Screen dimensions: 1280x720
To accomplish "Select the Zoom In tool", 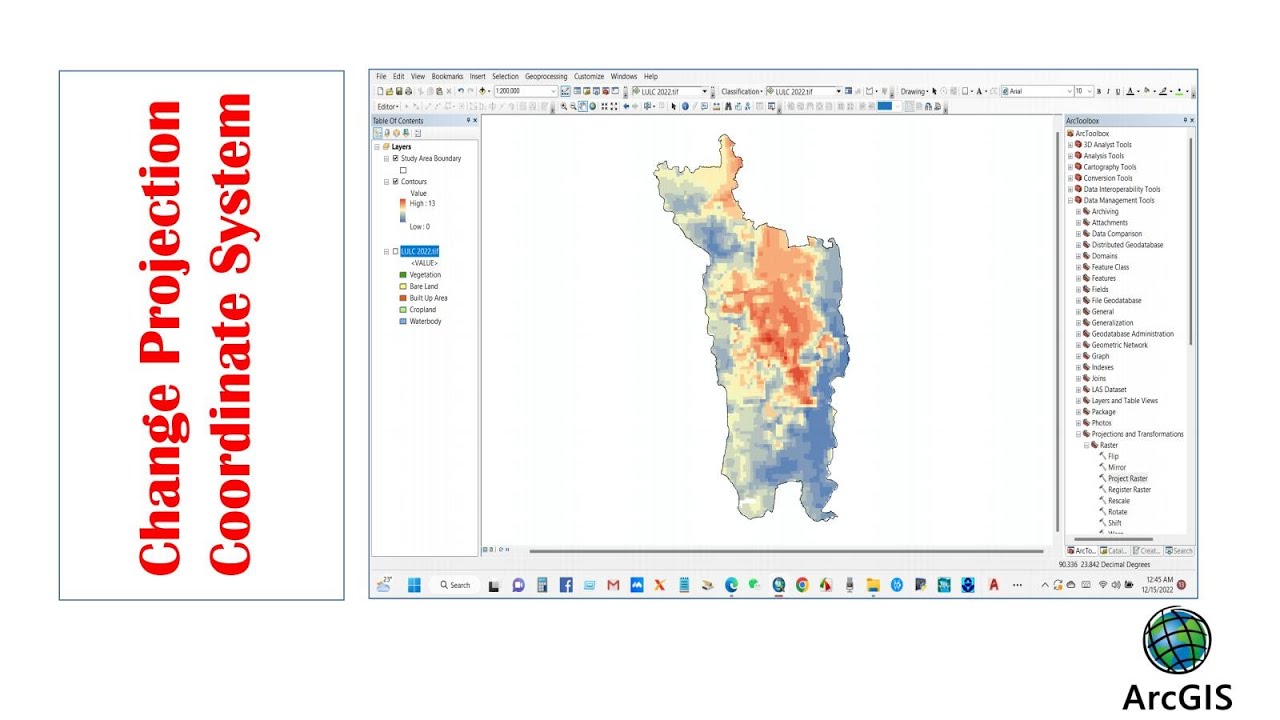I will pyautogui.click(x=564, y=106).
